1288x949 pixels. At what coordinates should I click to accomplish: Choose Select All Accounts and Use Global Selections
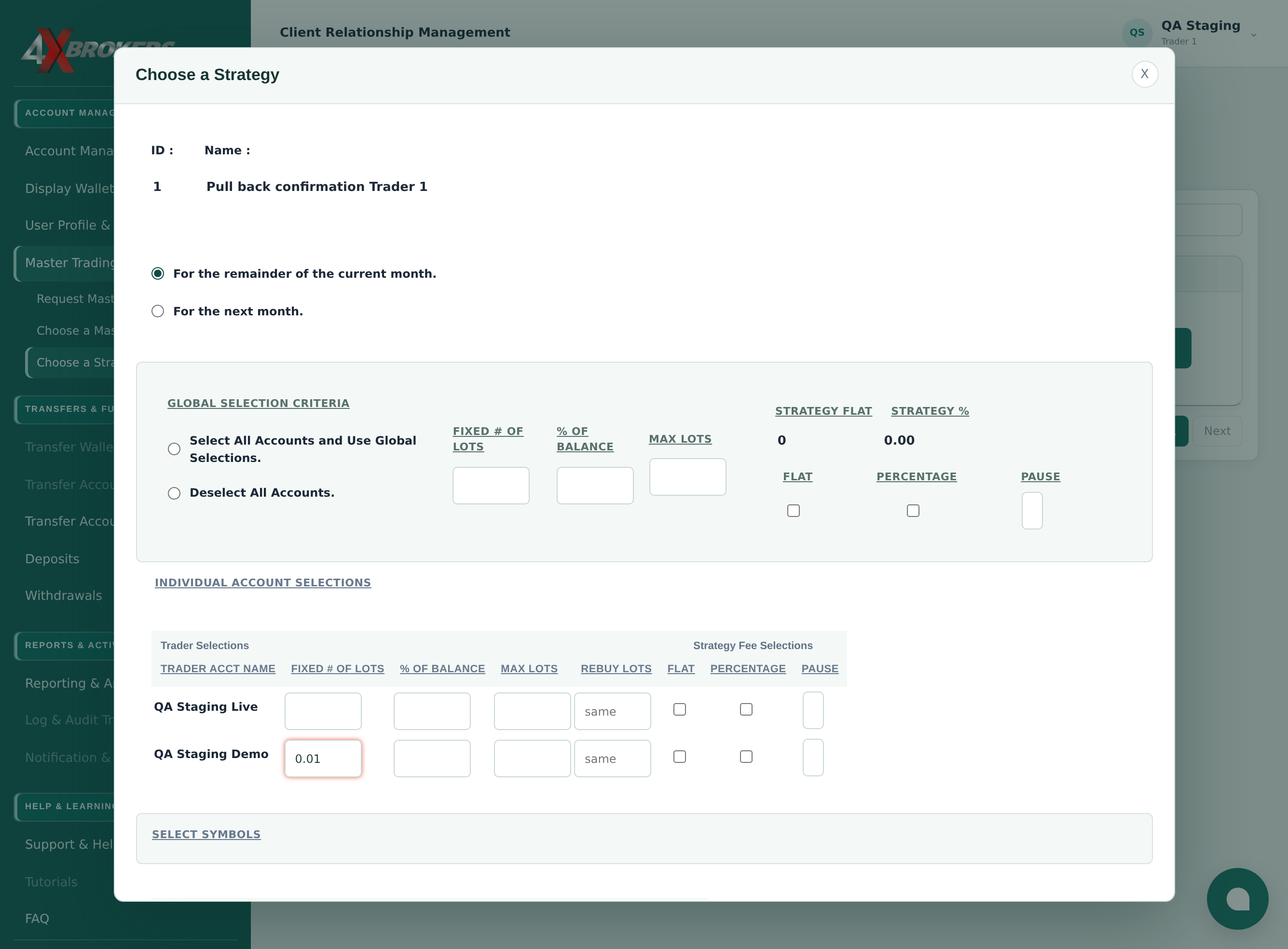[x=174, y=449]
